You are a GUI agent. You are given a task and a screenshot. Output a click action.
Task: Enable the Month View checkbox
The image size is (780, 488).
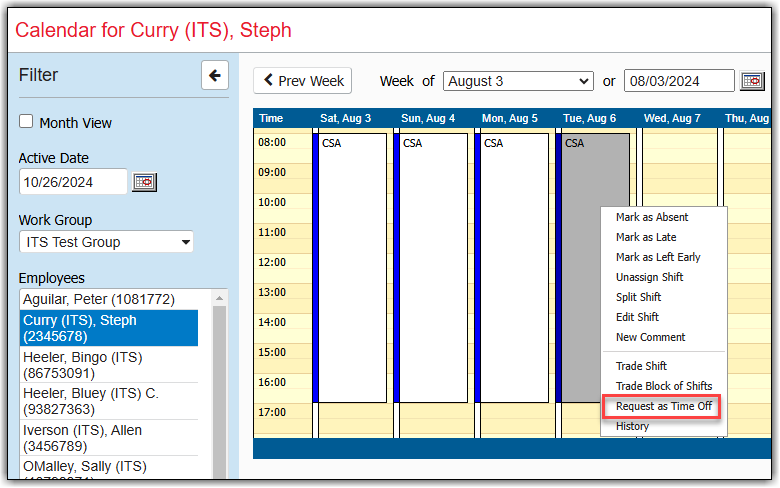[26, 122]
